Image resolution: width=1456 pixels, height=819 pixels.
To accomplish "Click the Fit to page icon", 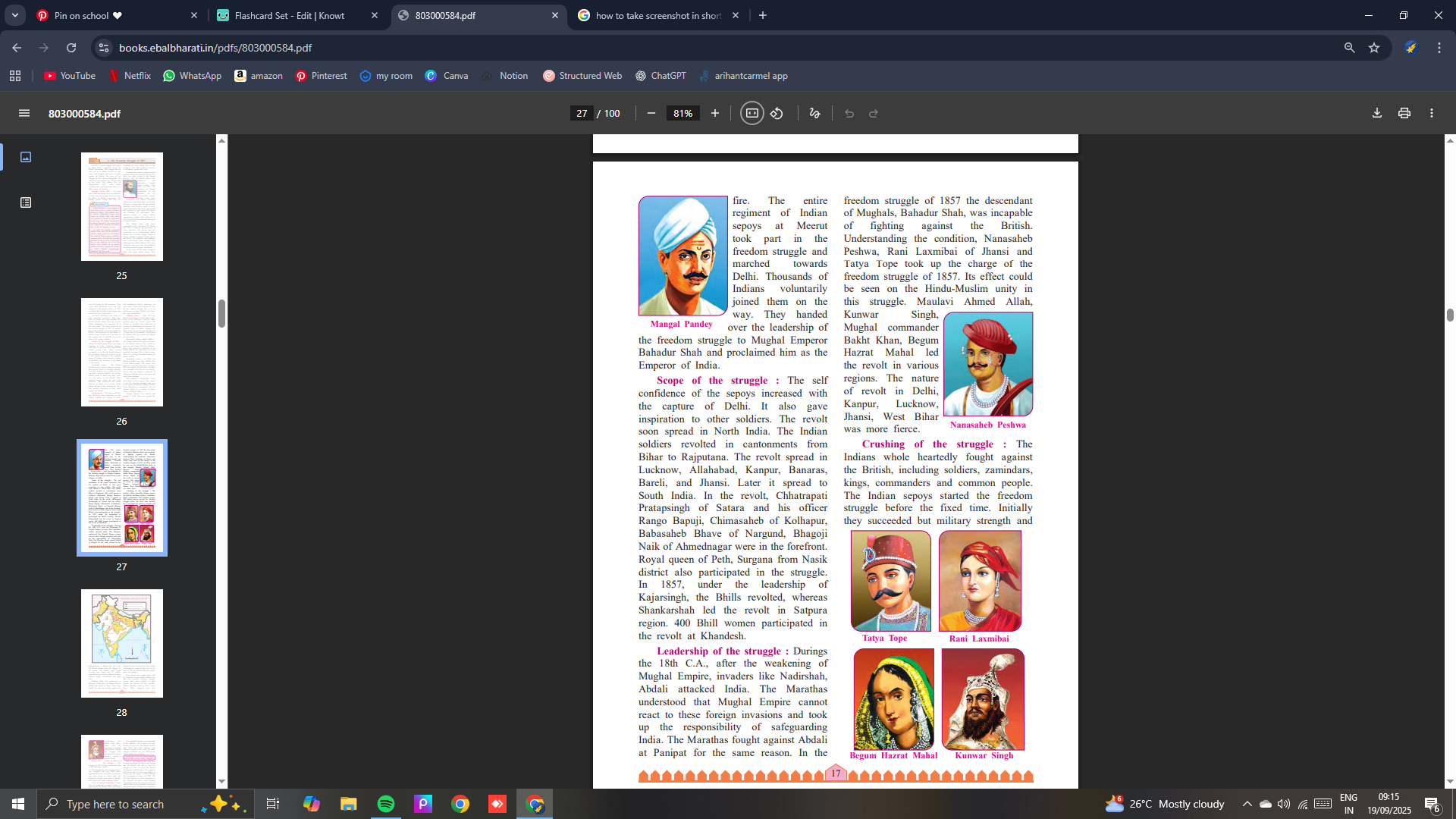I will [752, 113].
